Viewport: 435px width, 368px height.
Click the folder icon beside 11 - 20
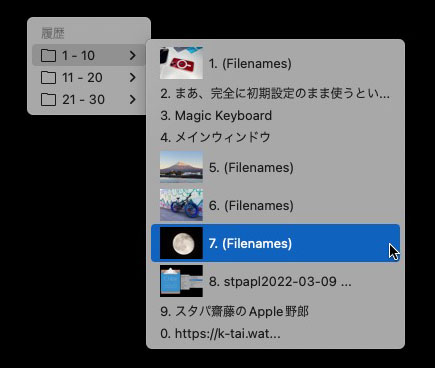(48, 77)
